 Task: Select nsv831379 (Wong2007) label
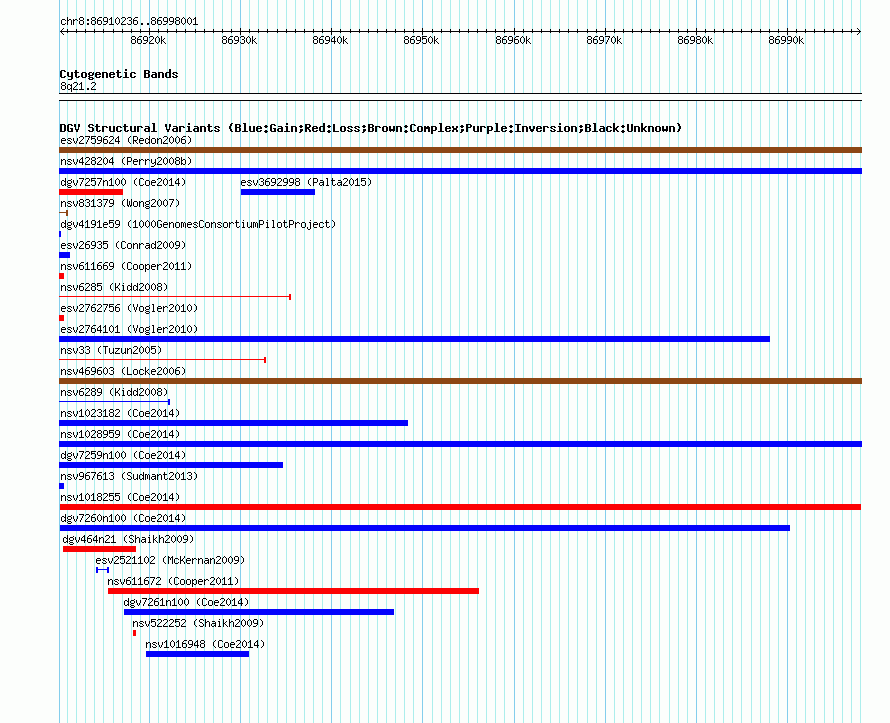[120, 203]
